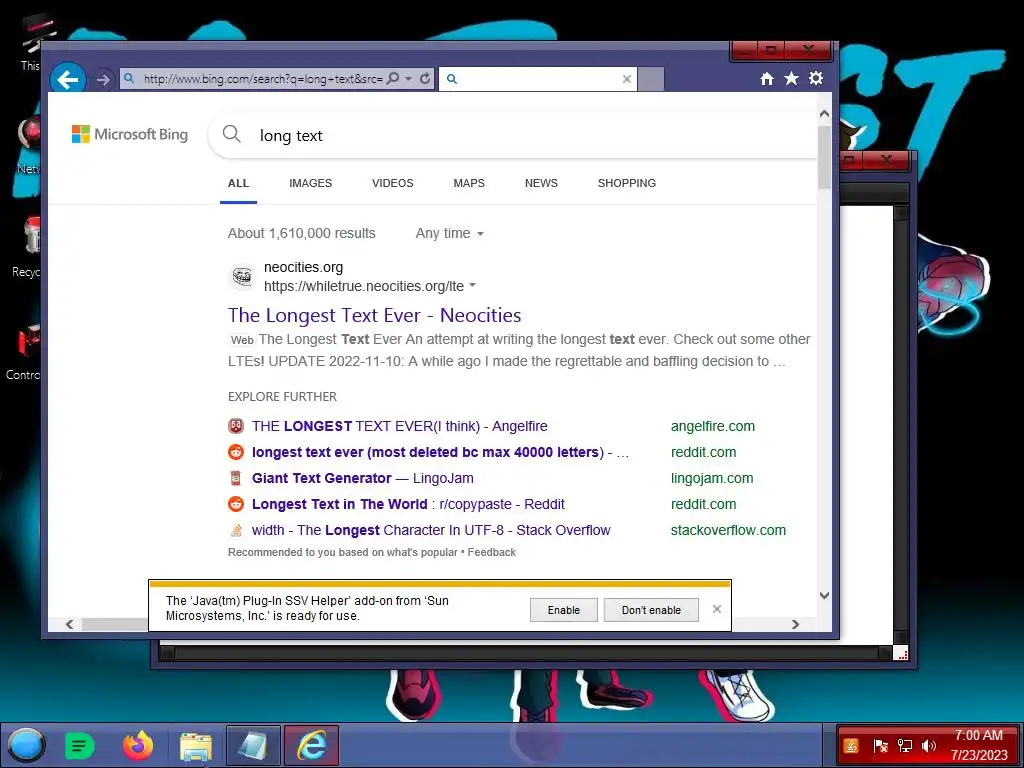This screenshot has height=768, width=1024.
Task: Click the horizontal scrollbar right arrow
Action: 795,624
